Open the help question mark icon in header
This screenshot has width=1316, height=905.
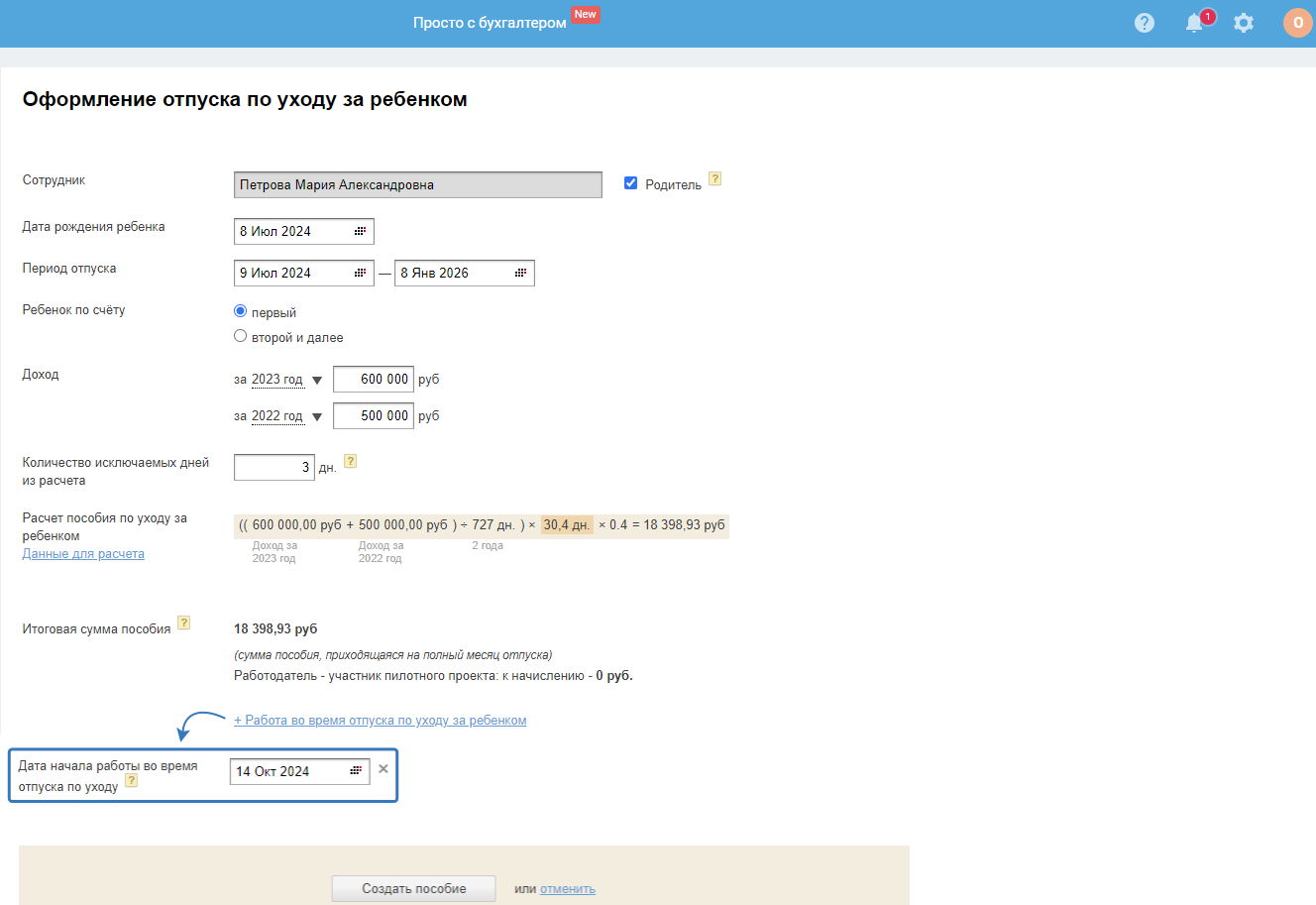[1145, 23]
